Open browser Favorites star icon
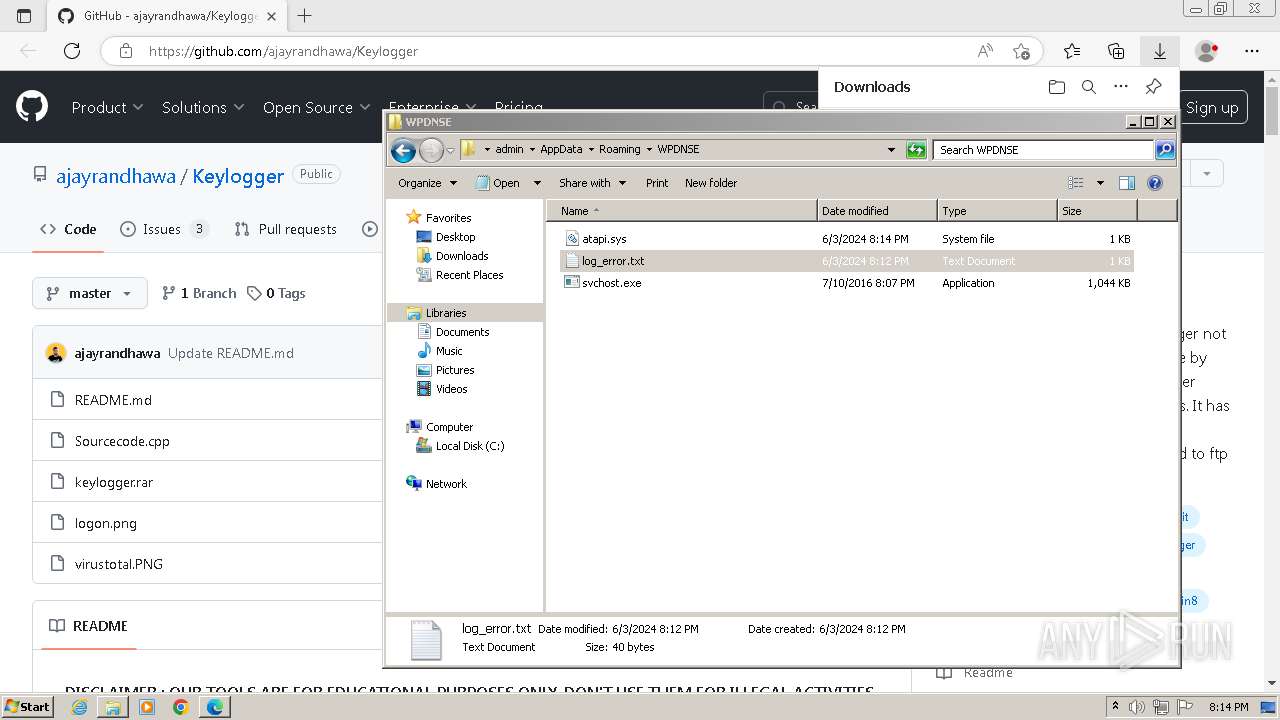1280x720 pixels. pyautogui.click(x=1072, y=51)
